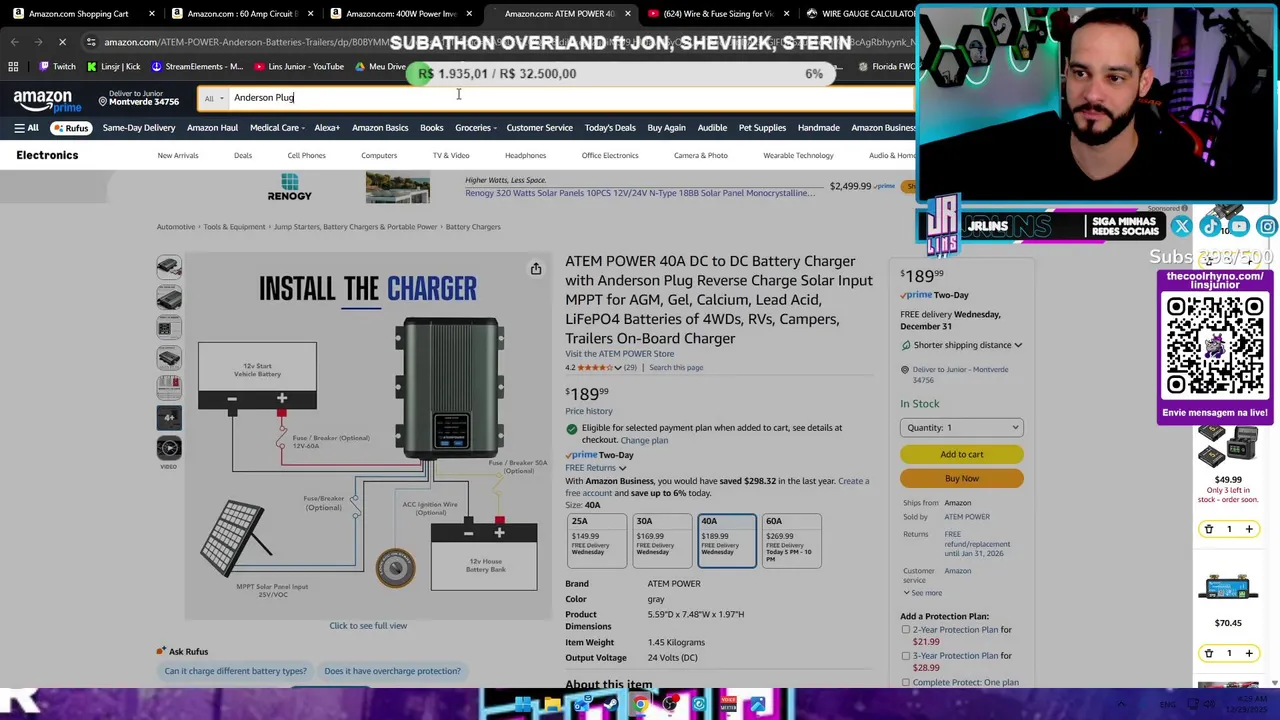Viewport: 1280px width, 720px height.
Task: Open Chrome from the taskbar
Action: [x=640, y=705]
